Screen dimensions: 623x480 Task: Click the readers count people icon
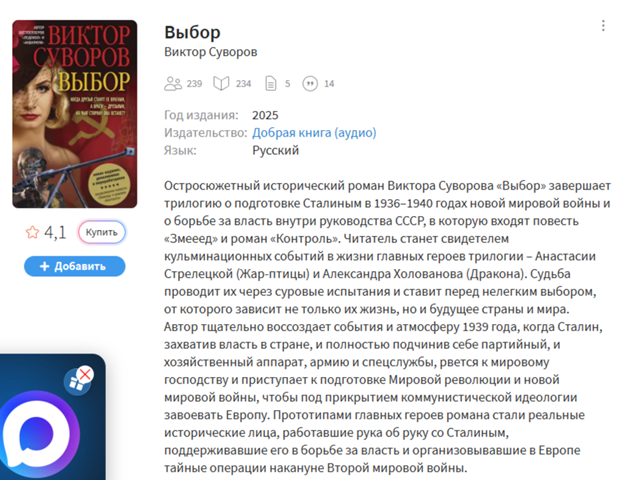pos(173,83)
